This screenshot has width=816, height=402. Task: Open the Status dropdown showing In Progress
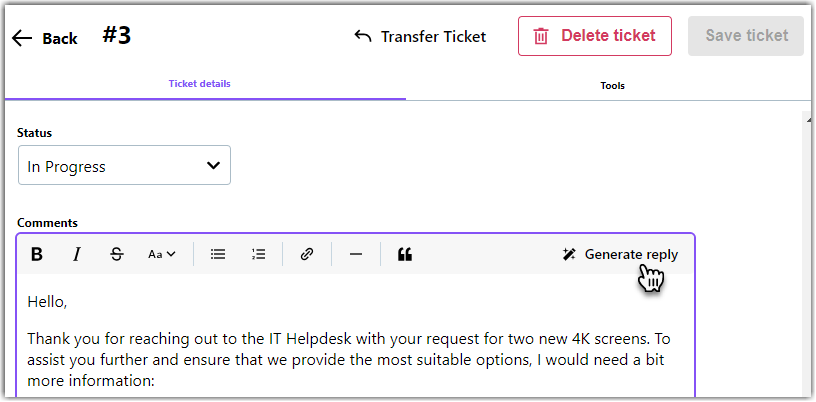click(x=124, y=165)
